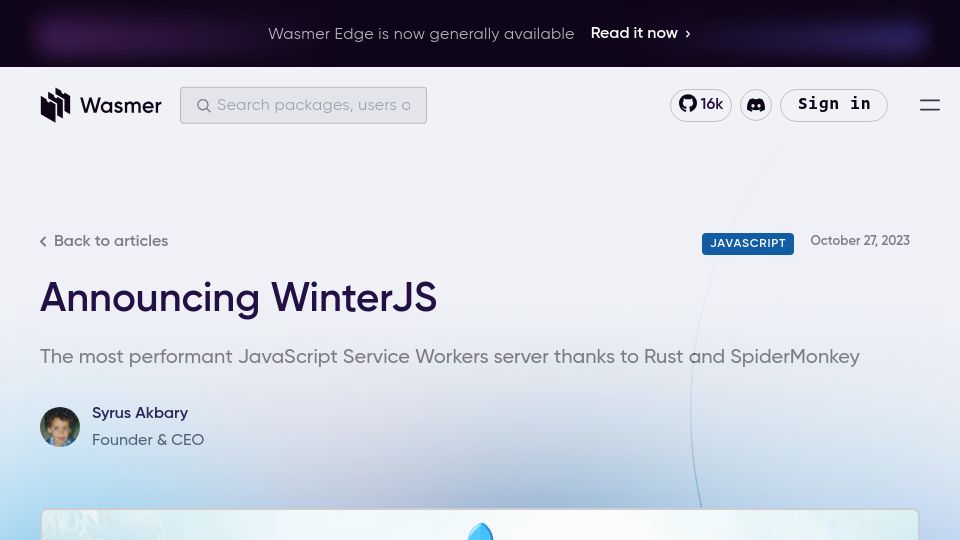Image resolution: width=960 pixels, height=540 pixels.
Task: Open the GitHub 16k stars link
Action: pyautogui.click(x=700, y=105)
